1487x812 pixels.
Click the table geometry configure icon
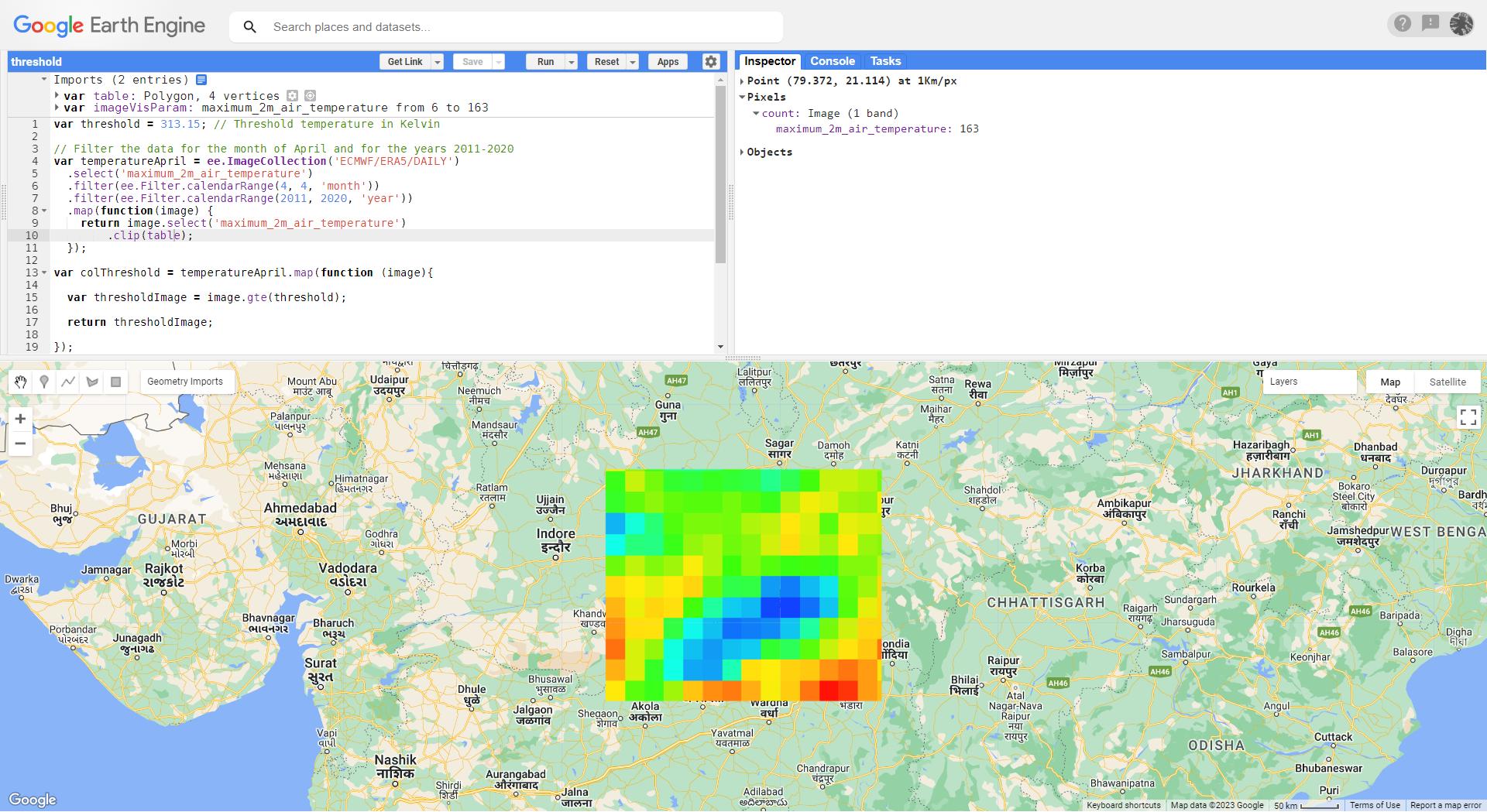click(292, 96)
